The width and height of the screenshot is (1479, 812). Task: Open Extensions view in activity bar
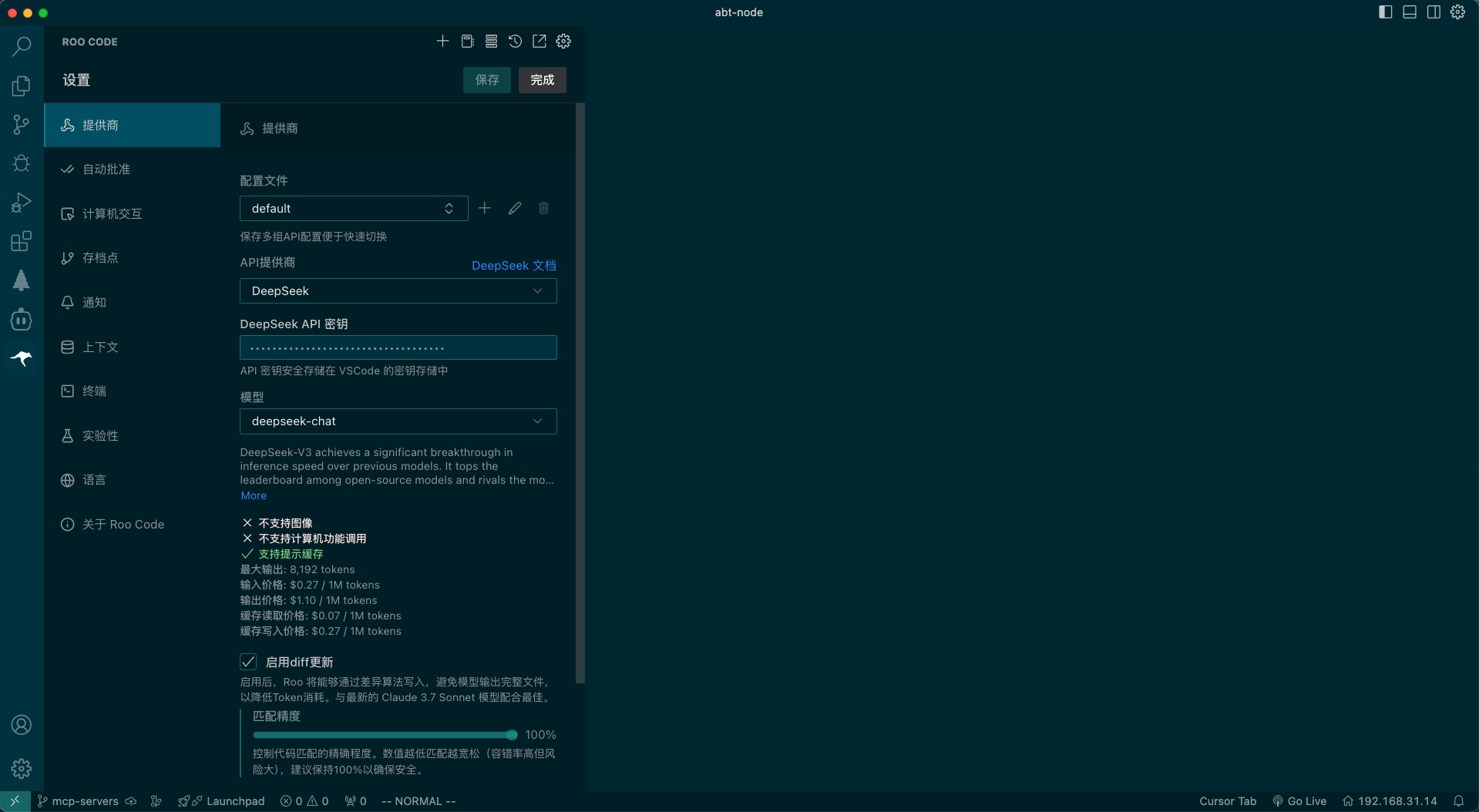[x=22, y=242]
